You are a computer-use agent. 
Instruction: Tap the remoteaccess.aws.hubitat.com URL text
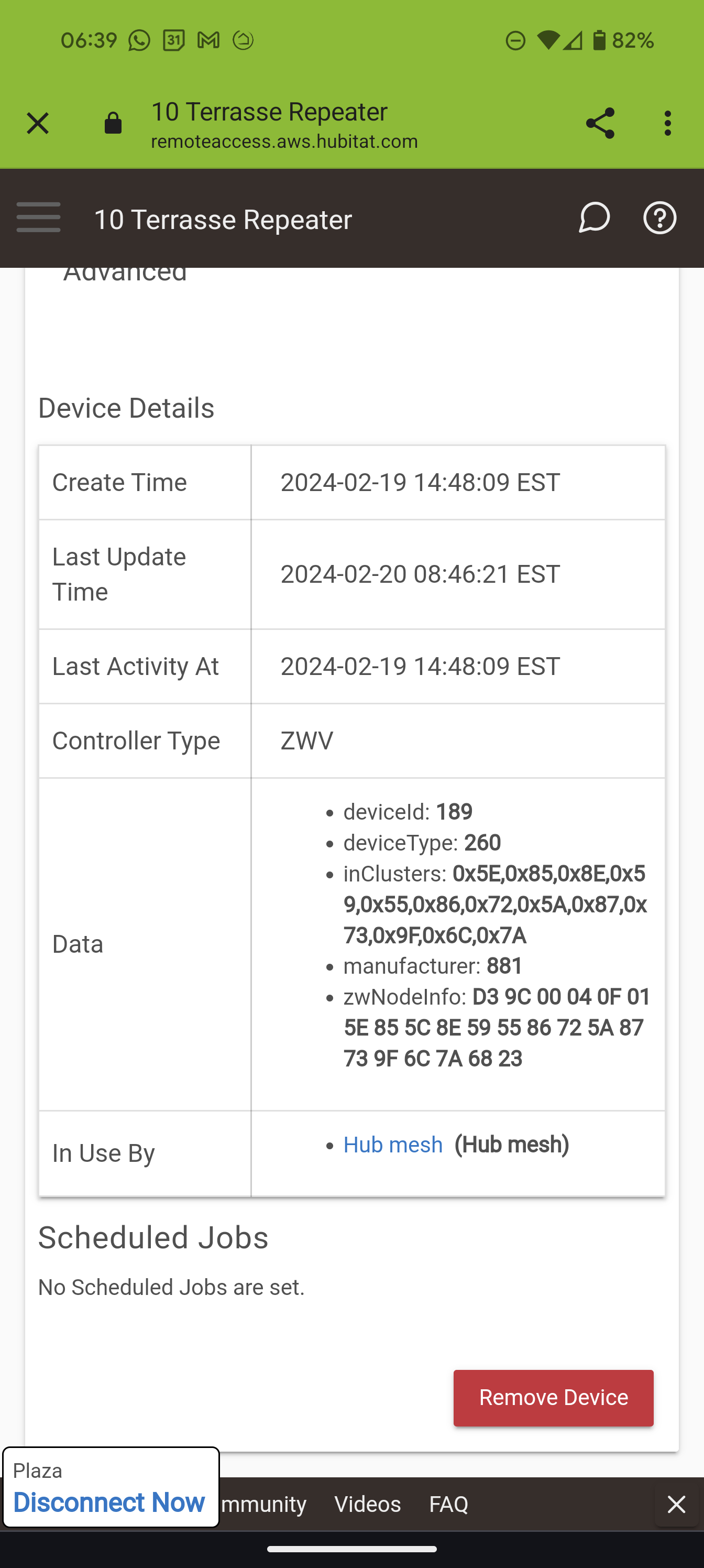[284, 141]
